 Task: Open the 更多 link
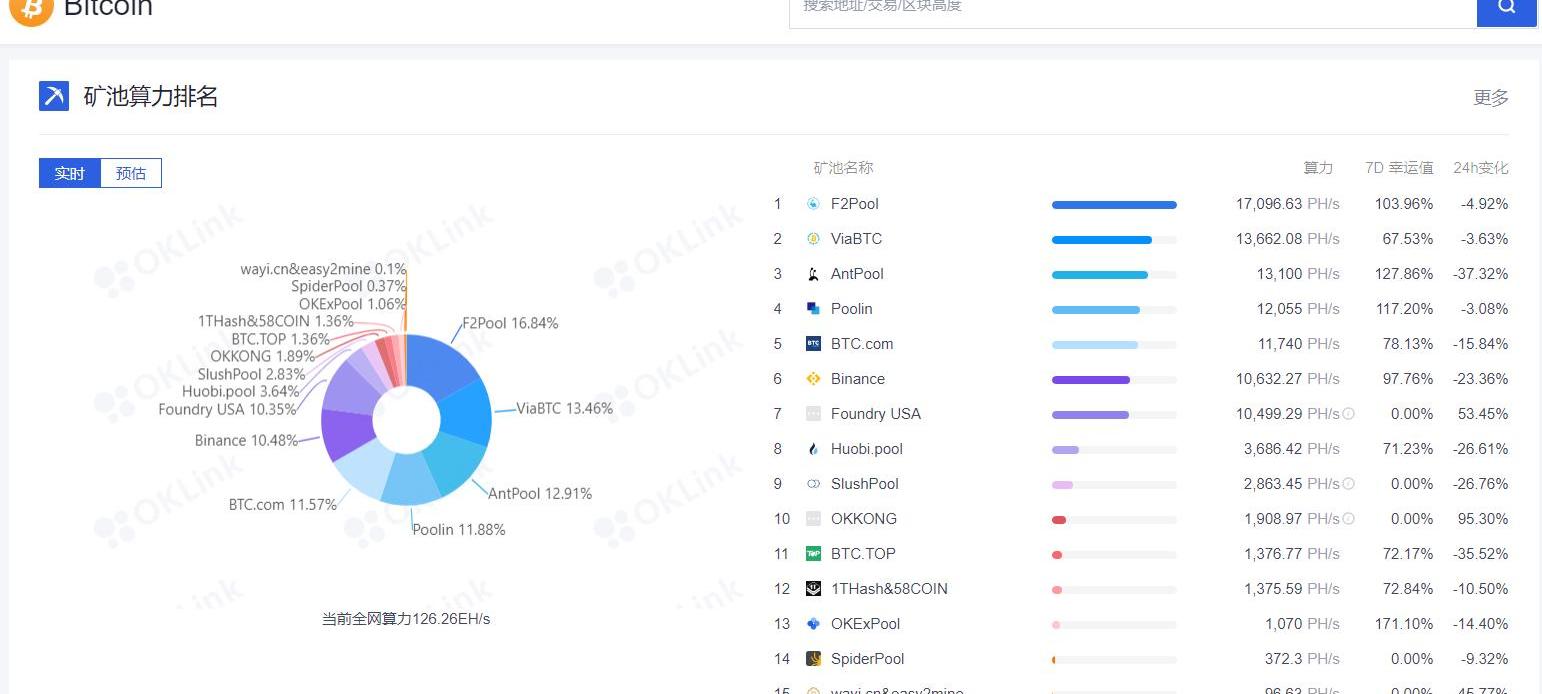click(1491, 98)
